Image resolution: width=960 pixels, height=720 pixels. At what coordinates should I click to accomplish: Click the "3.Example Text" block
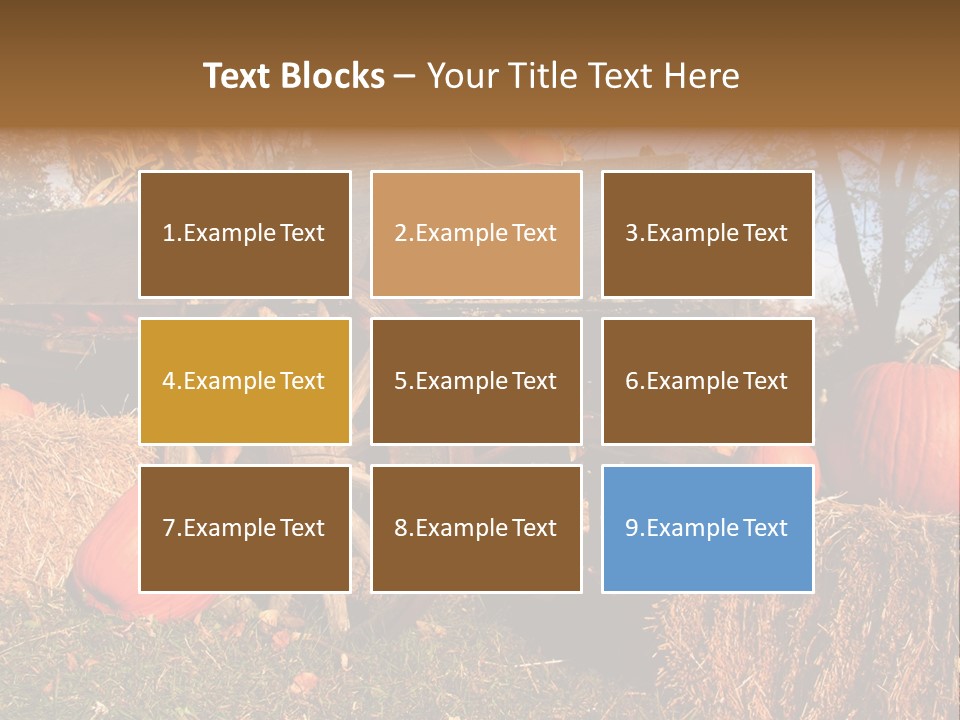[707, 234]
